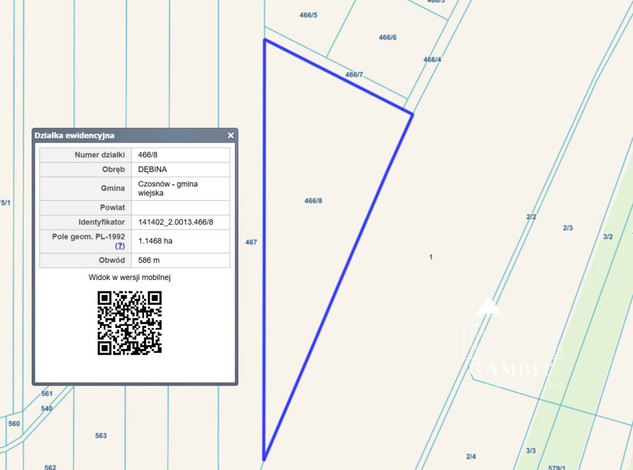This screenshot has height=470, width=633.
Task: Click the DĘBINA district value
Action: coord(153,170)
